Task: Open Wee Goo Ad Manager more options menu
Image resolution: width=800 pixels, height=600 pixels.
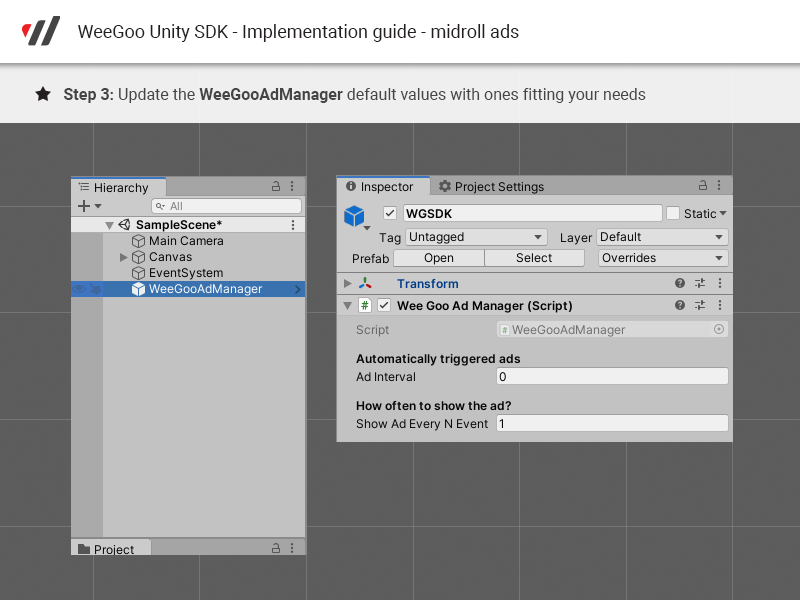Action: click(720, 305)
